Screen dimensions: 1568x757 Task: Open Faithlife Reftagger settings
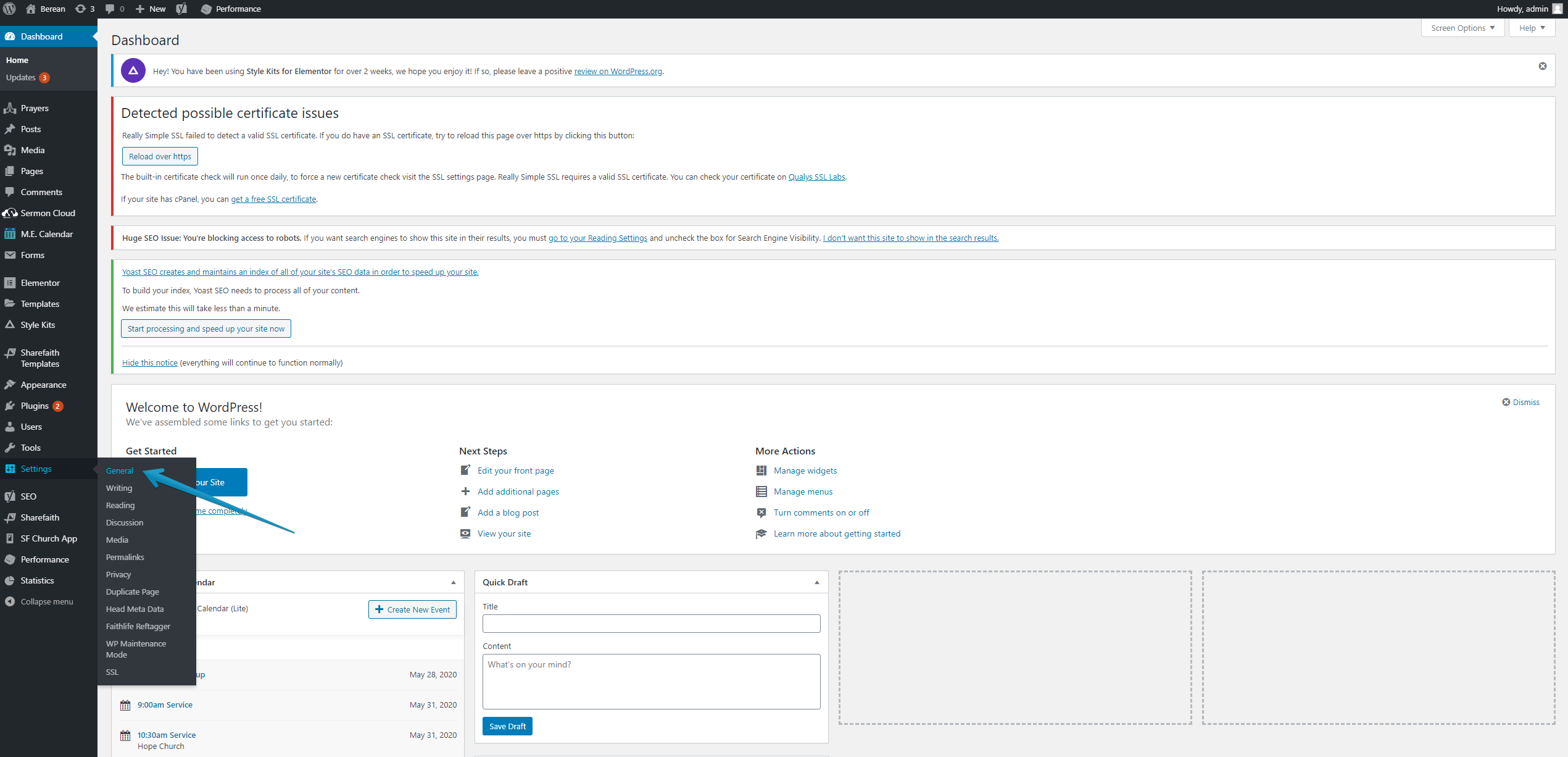(138, 626)
